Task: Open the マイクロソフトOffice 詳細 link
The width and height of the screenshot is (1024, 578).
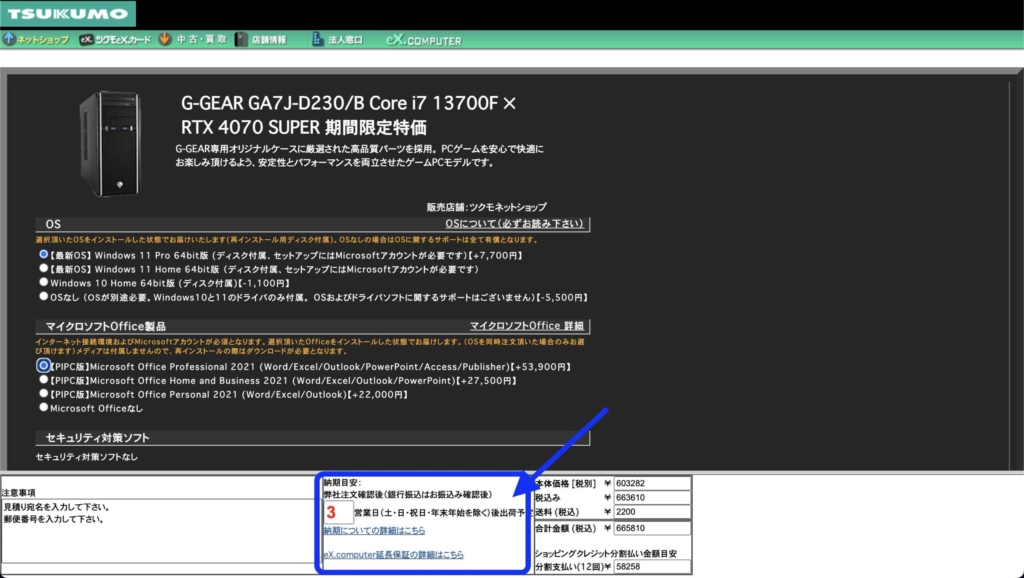Action: pyautogui.click(x=527, y=326)
